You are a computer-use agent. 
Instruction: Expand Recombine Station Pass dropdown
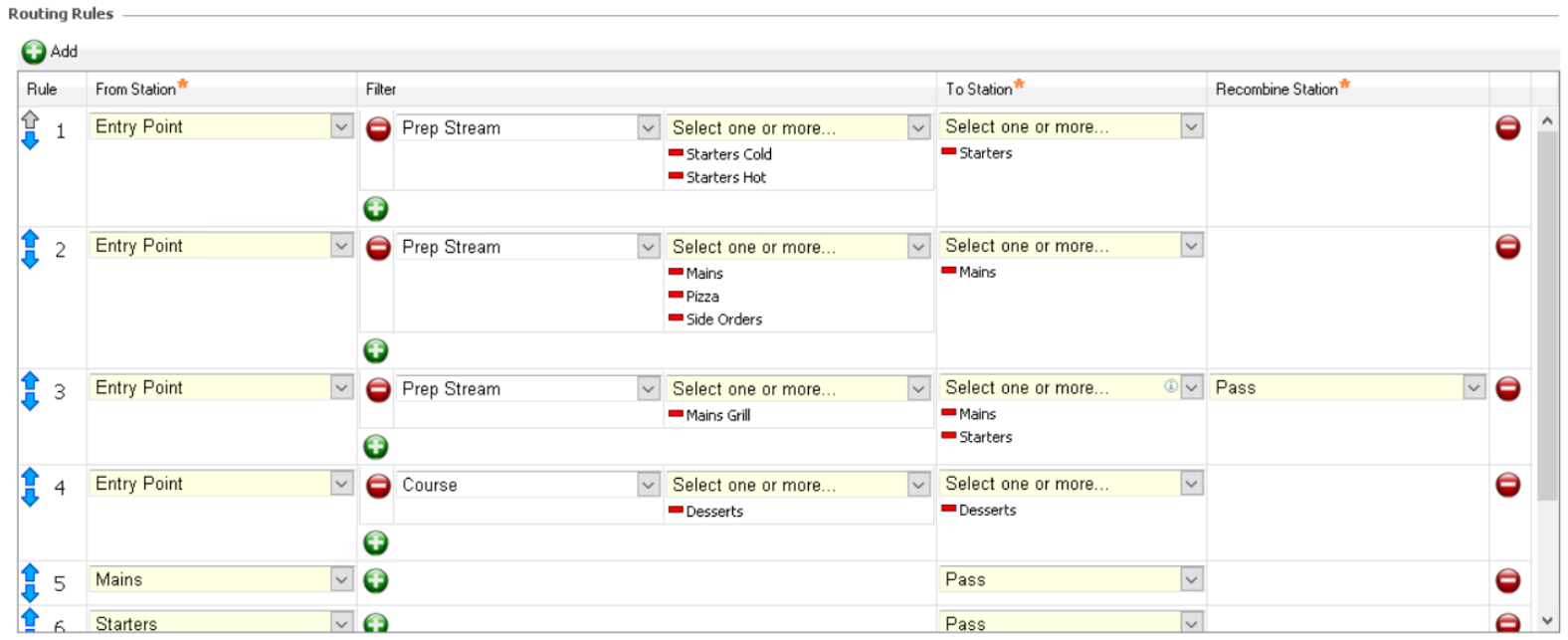click(x=1473, y=388)
